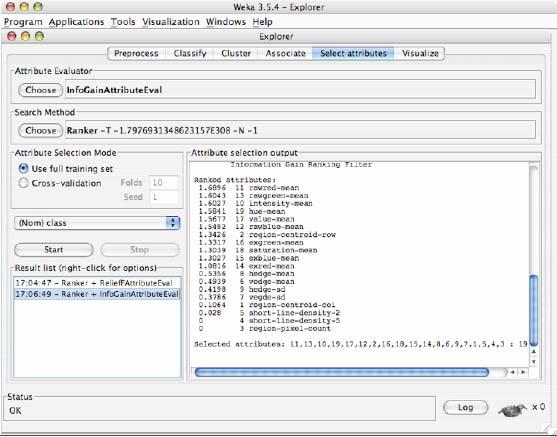Open the Program menu
Screen dimensions: 557x437
coord(23,22)
